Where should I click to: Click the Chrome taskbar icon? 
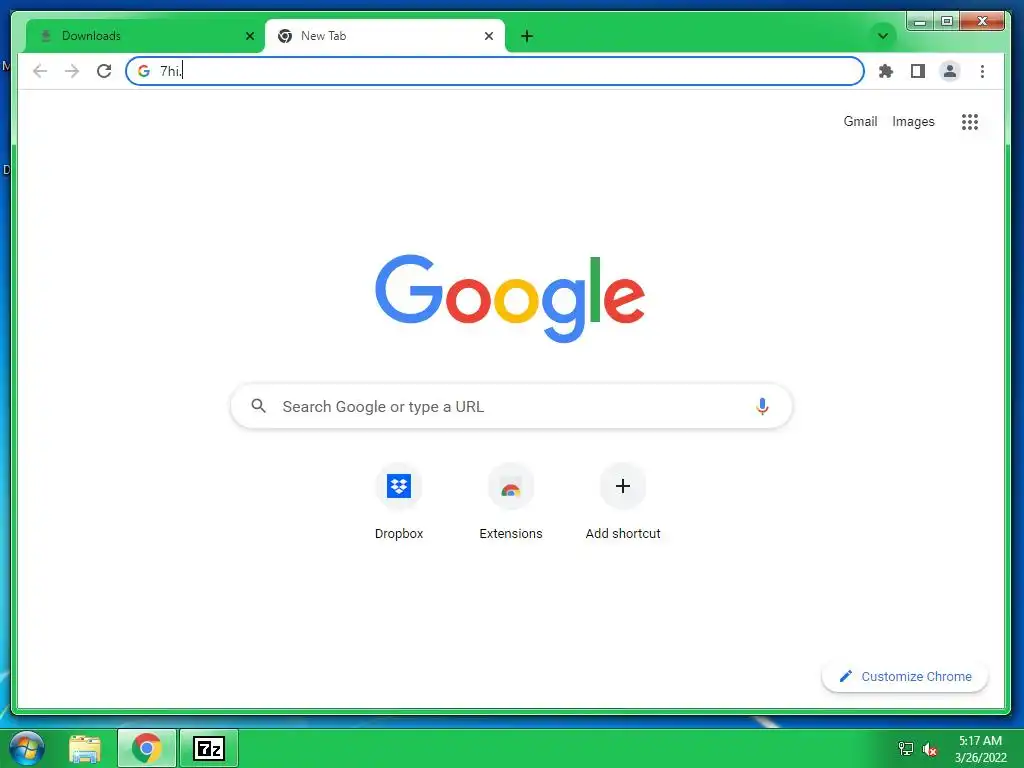[147, 748]
